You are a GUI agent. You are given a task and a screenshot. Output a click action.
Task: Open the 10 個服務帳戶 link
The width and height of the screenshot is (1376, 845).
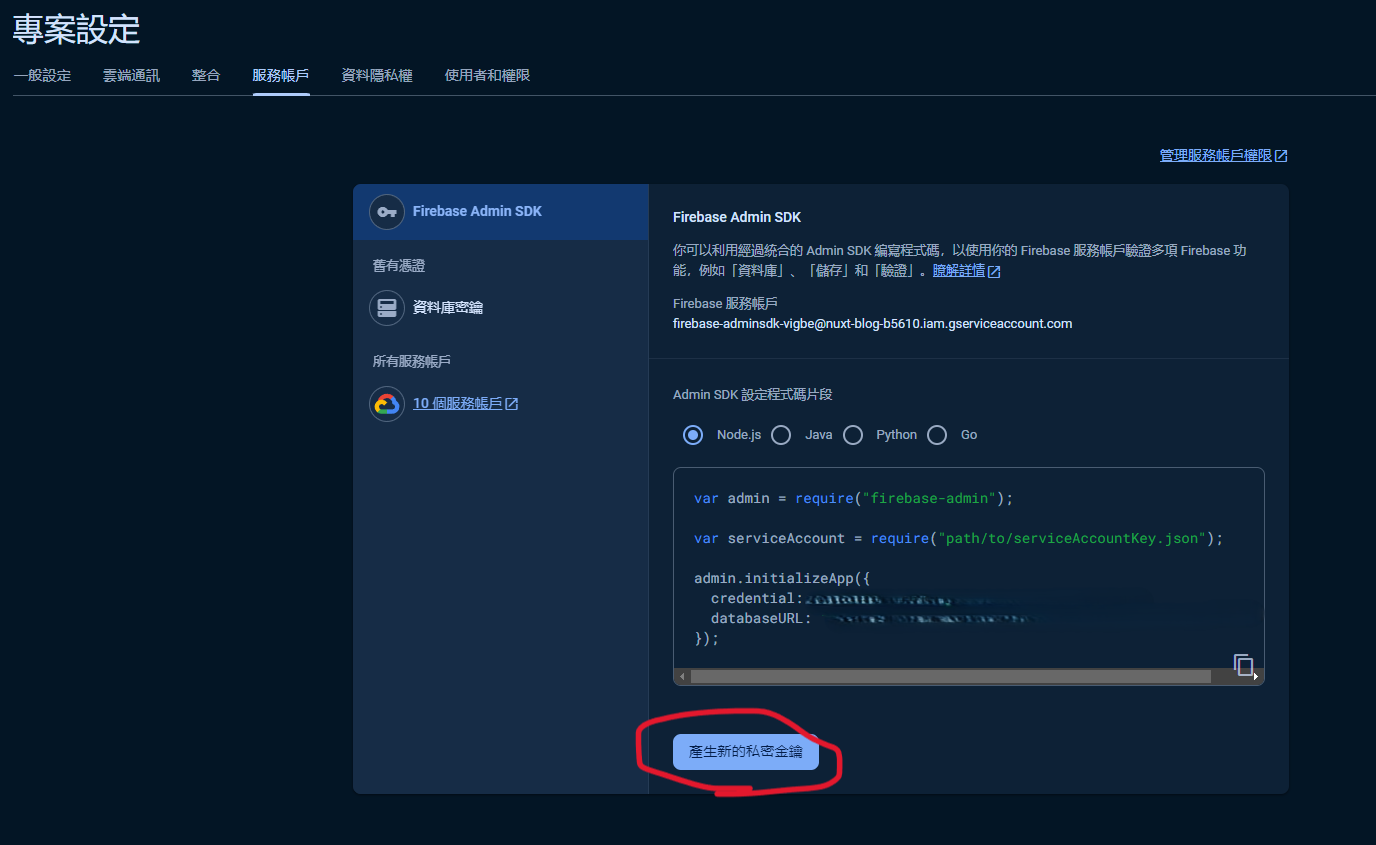458,404
